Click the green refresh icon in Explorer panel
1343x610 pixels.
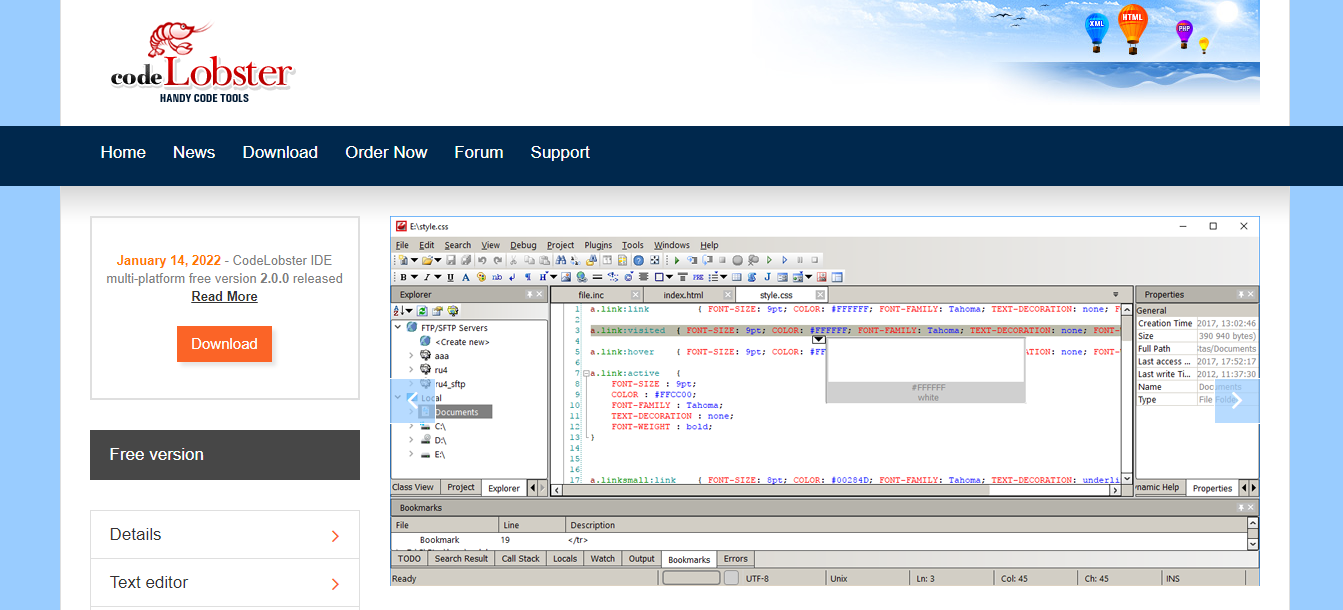coord(423,311)
